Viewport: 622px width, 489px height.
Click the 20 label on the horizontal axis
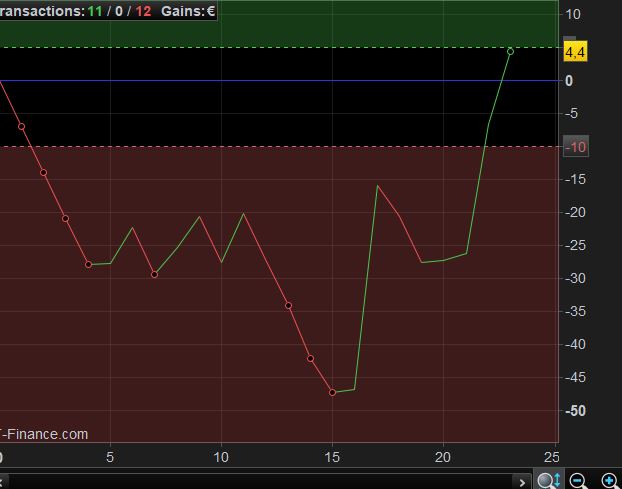pyautogui.click(x=443, y=457)
